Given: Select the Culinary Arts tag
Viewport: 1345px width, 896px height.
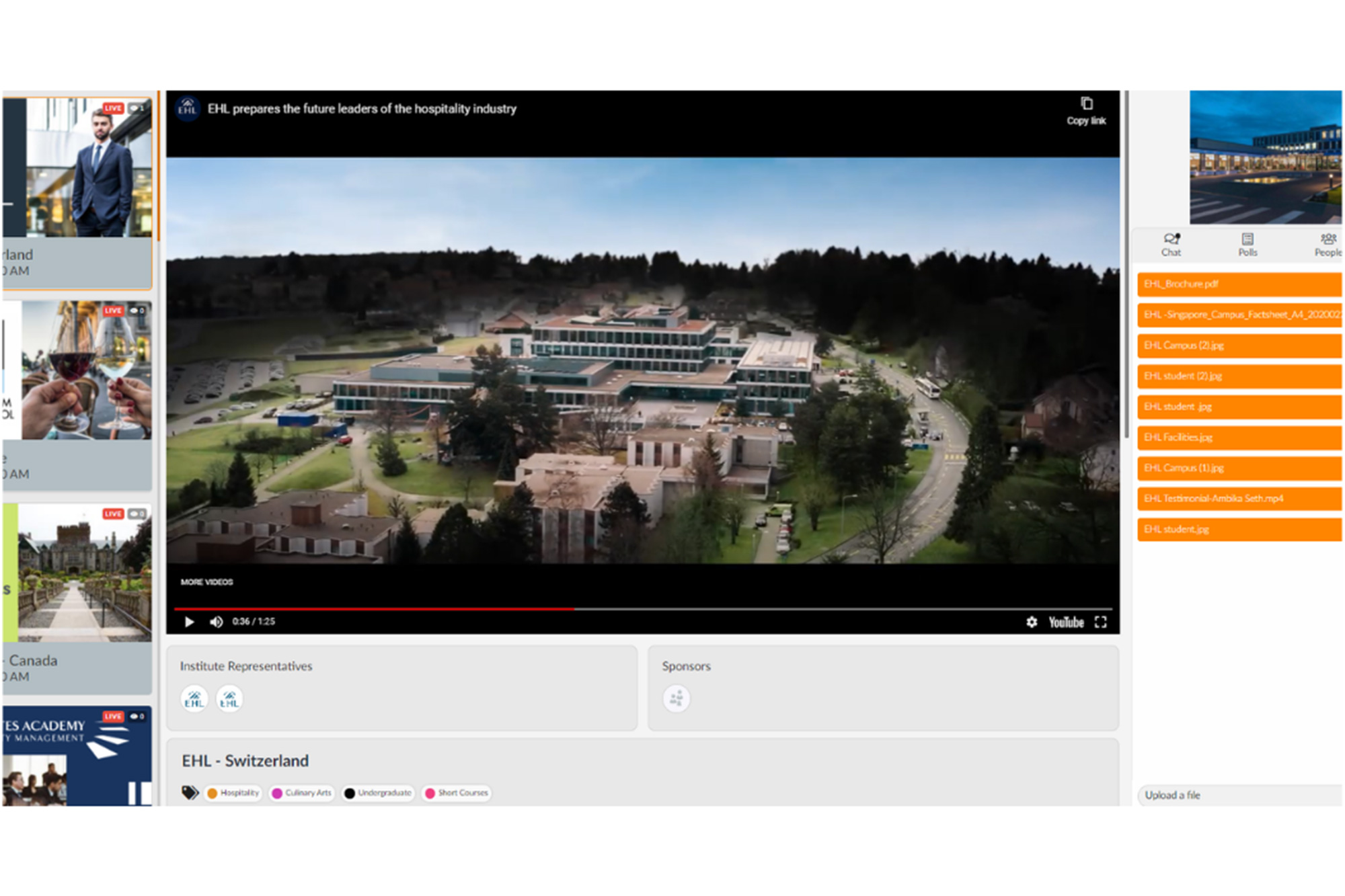Looking at the screenshot, I should (301, 793).
